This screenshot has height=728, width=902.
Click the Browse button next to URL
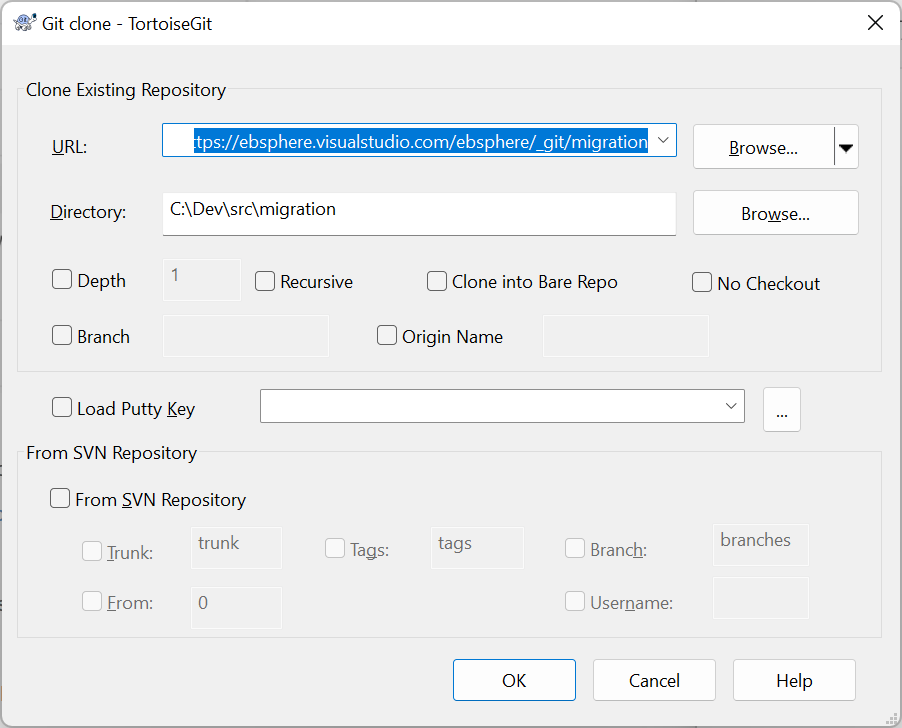tap(763, 147)
